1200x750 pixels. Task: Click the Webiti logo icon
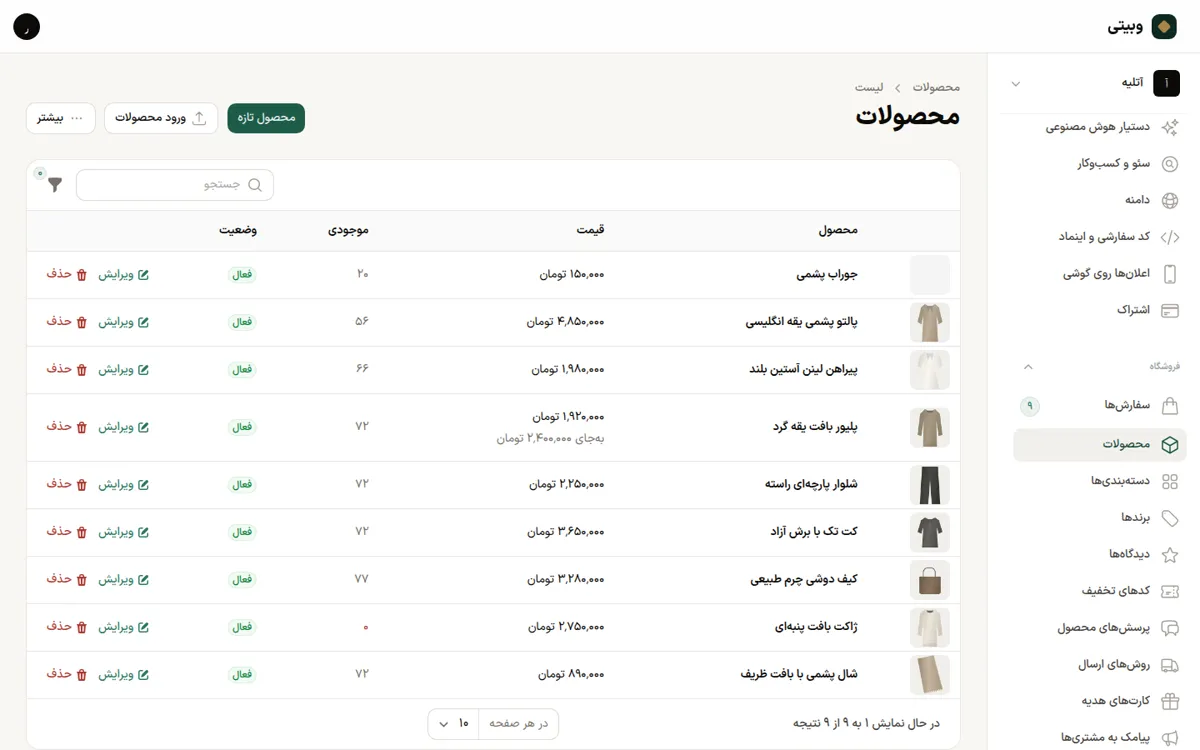click(1164, 27)
